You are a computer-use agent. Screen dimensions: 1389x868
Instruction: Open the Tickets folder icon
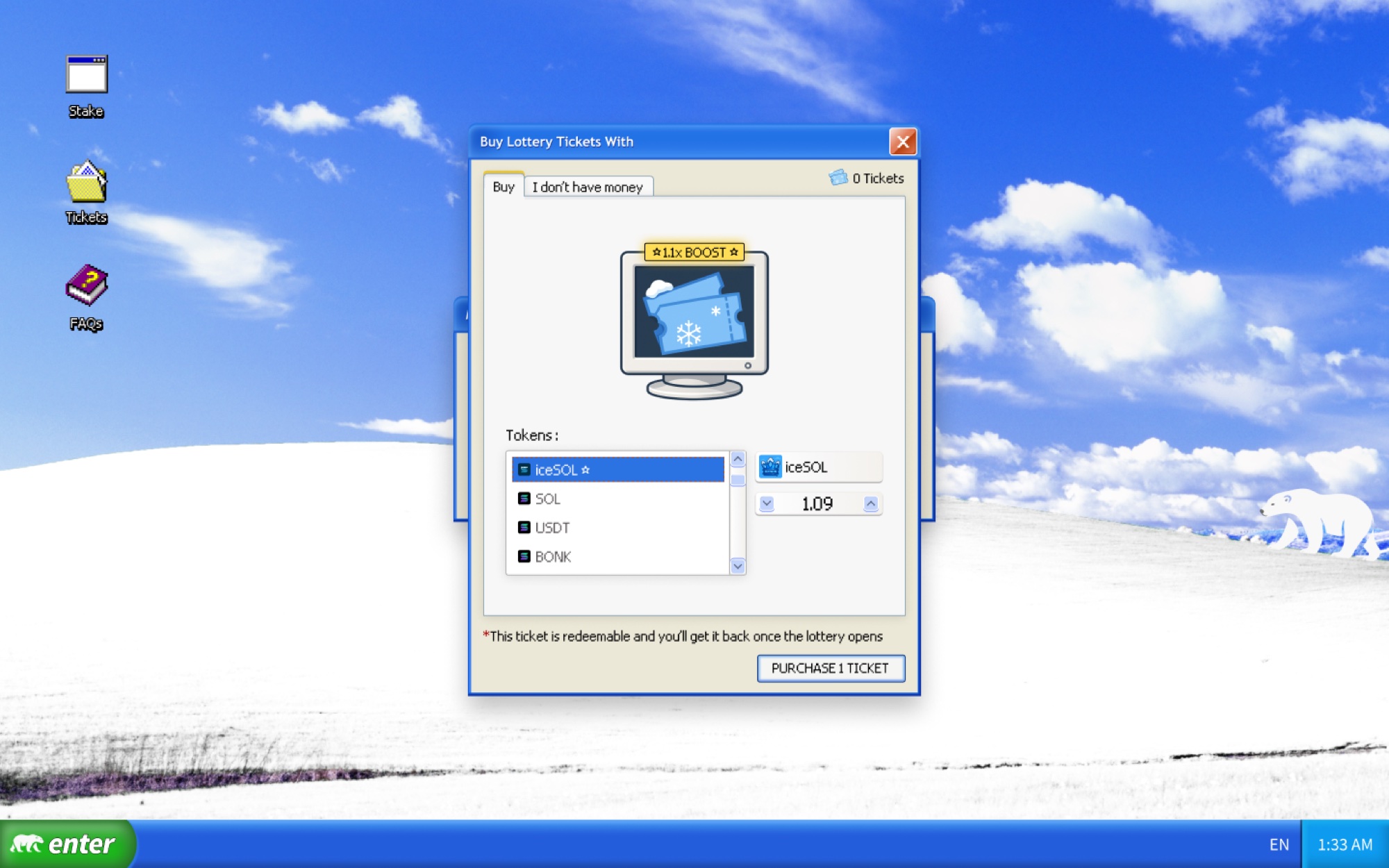tap(87, 192)
